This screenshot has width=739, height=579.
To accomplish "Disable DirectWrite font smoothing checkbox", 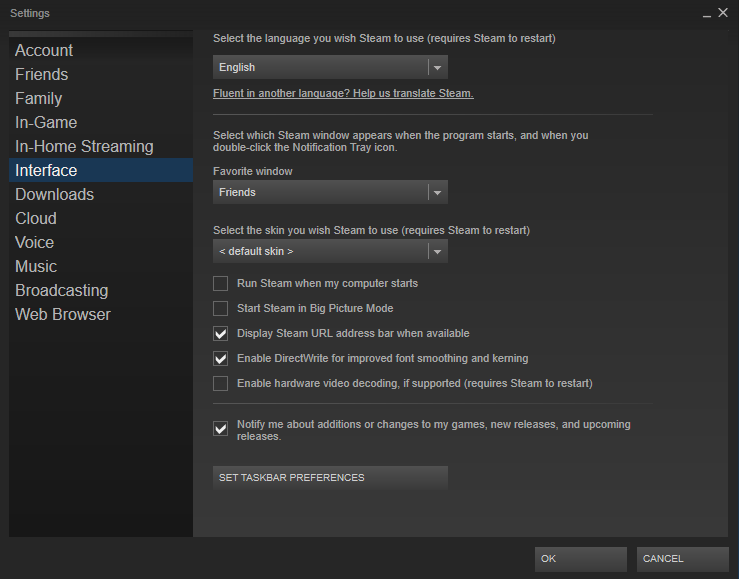I will pos(221,359).
